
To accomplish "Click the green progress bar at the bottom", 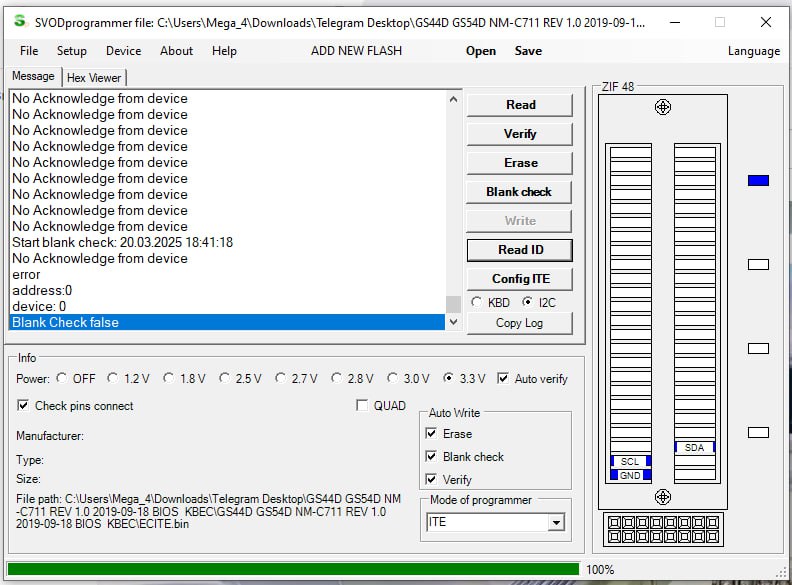I will pyautogui.click(x=292, y=569).
